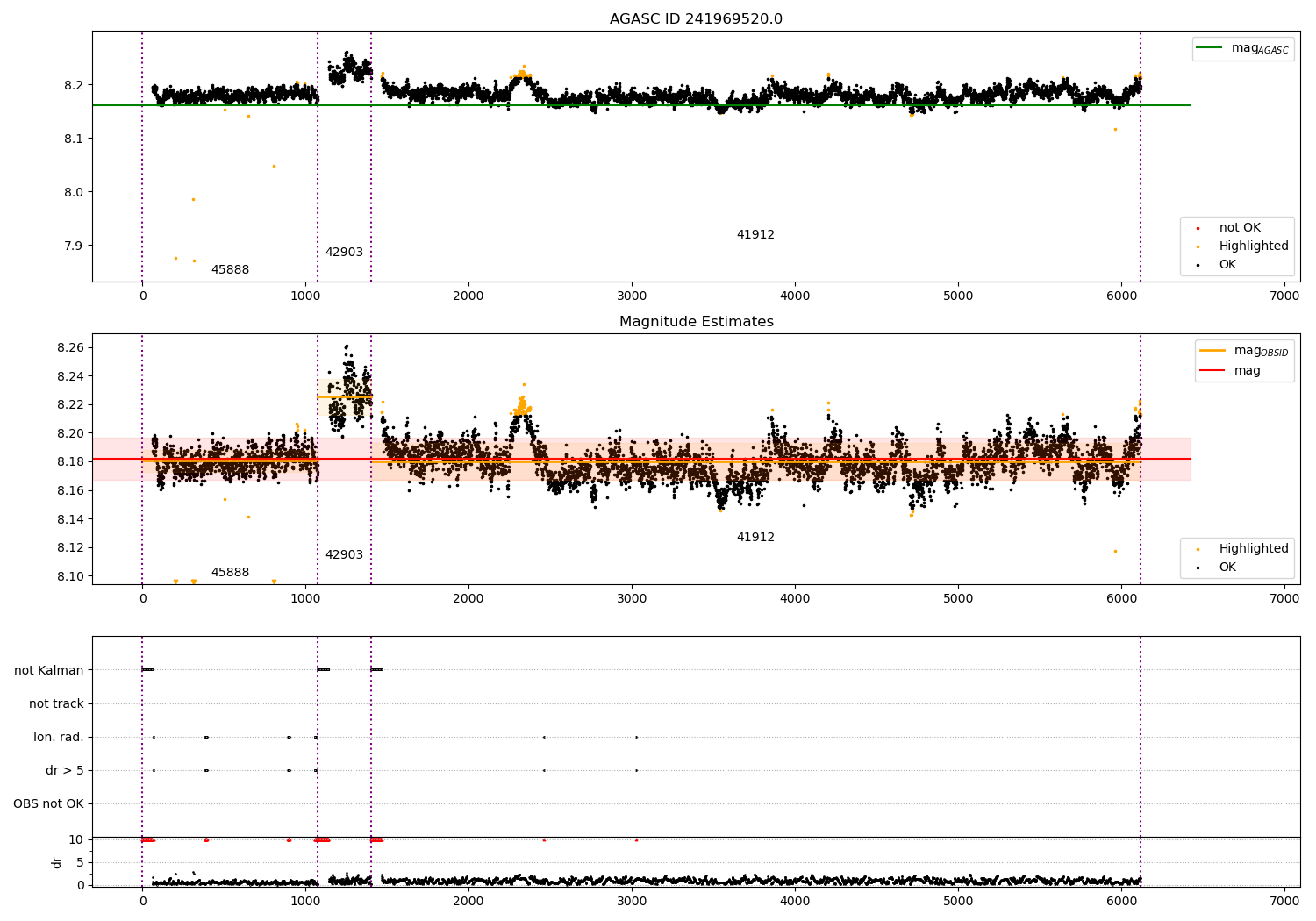Click the 'AGASC ID 241969520.0' plot title
Screen dimensions: 1316x921
pos(696,19)
